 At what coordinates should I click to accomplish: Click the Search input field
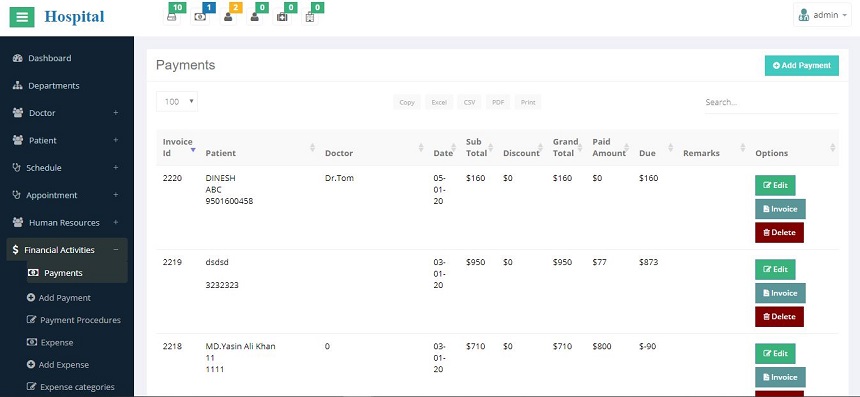771,102
